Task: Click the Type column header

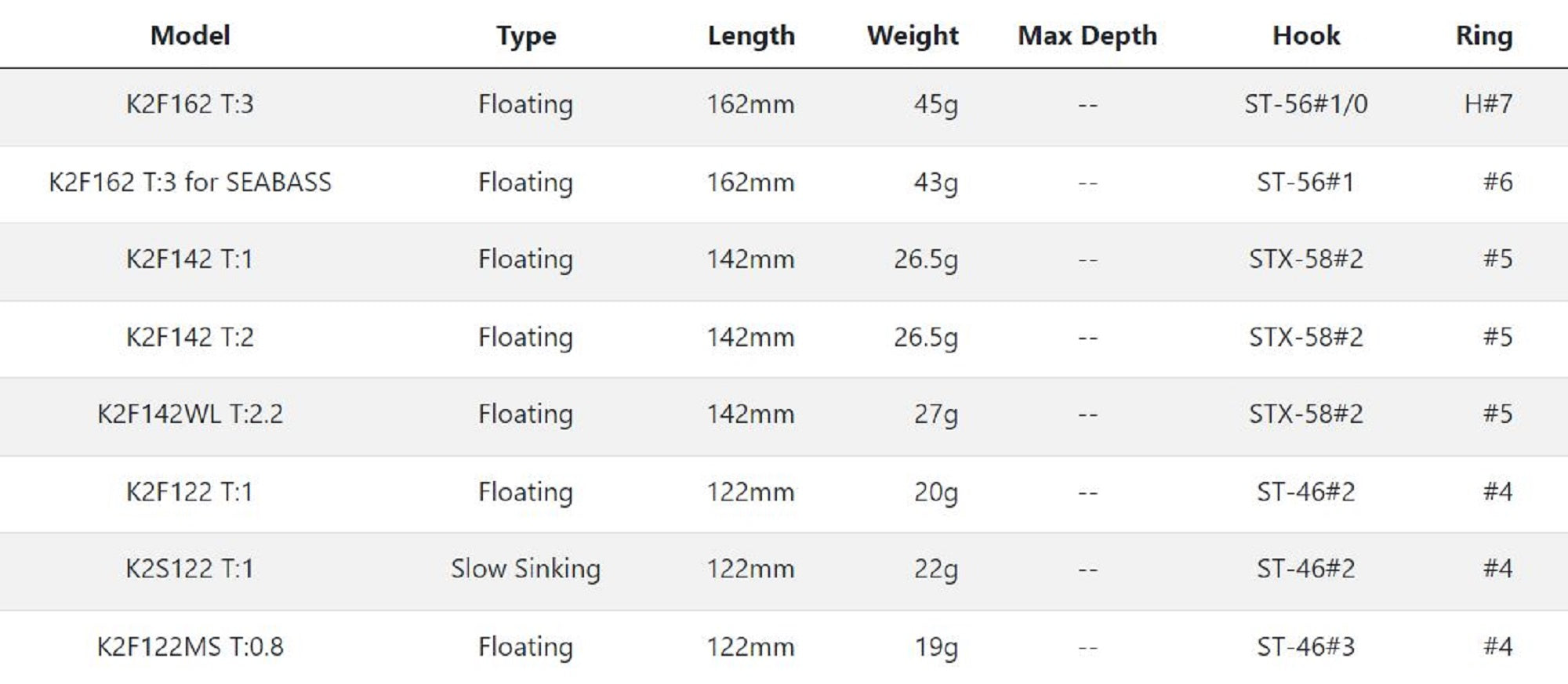Action: pos(525,35)
